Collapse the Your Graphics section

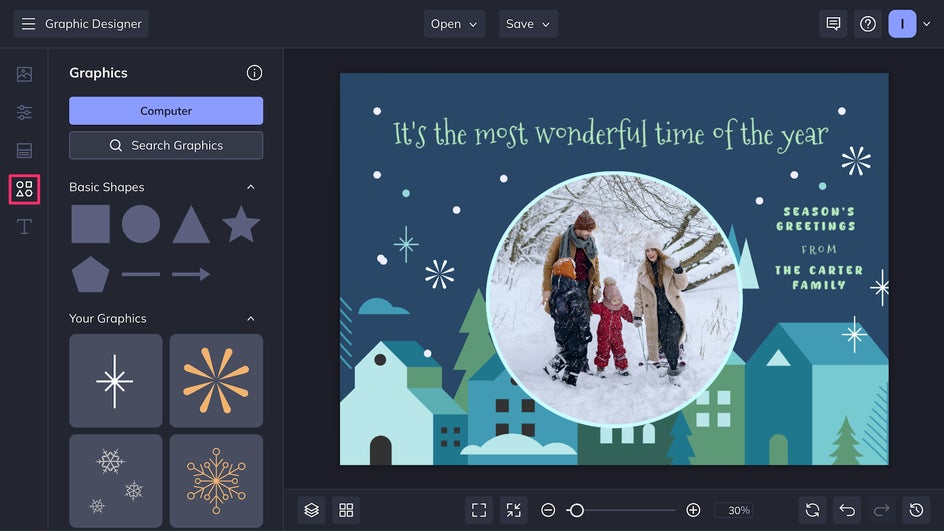pyautogui.click(x=250, y=318)
